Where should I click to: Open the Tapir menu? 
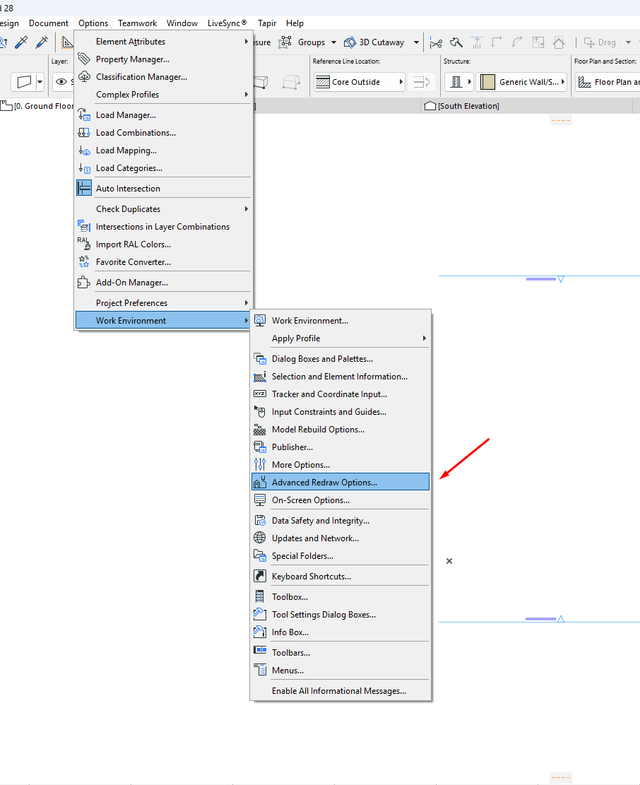click(267, 23)
